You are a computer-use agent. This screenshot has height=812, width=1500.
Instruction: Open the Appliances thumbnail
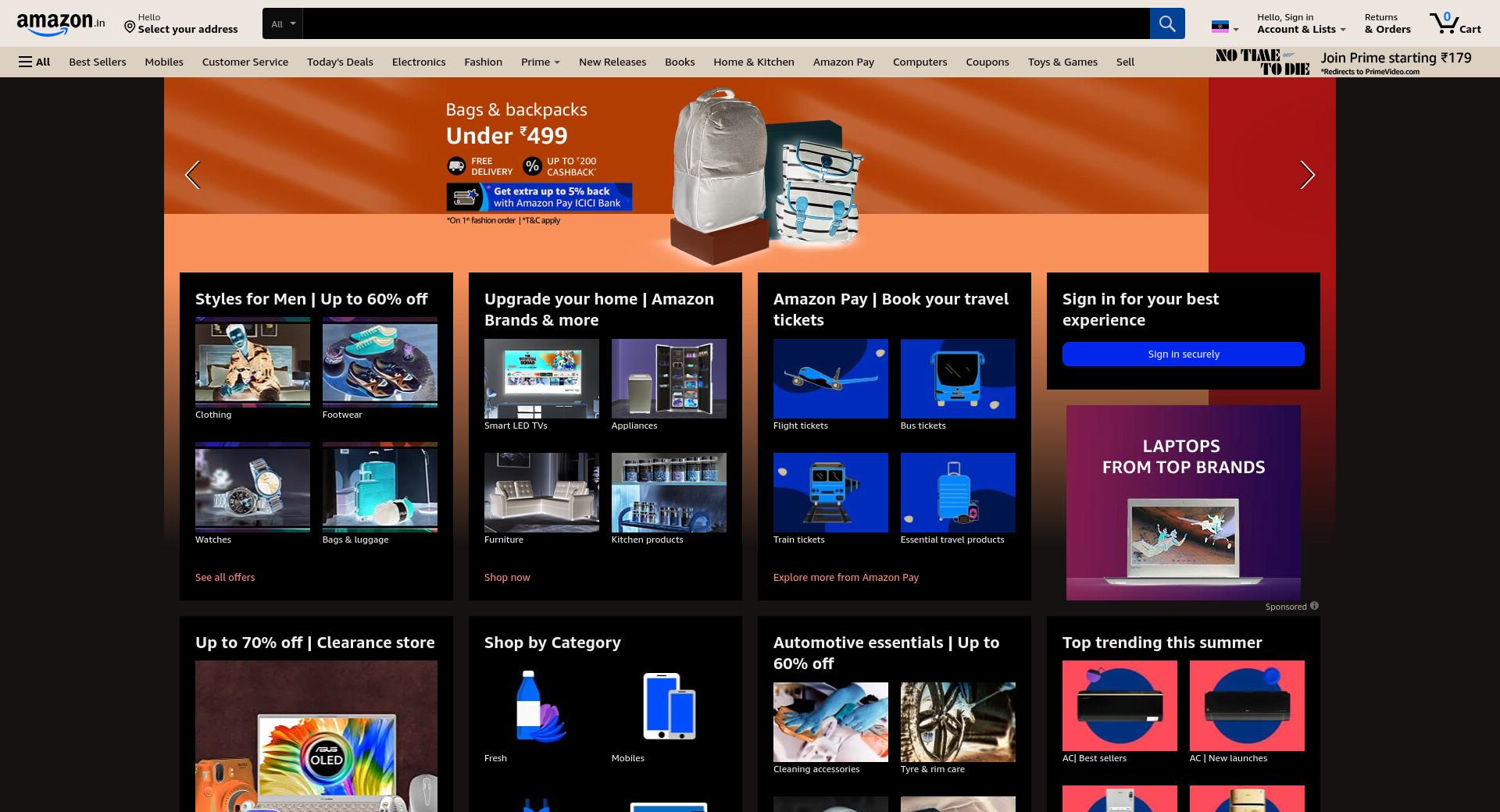tap(669, 379)
